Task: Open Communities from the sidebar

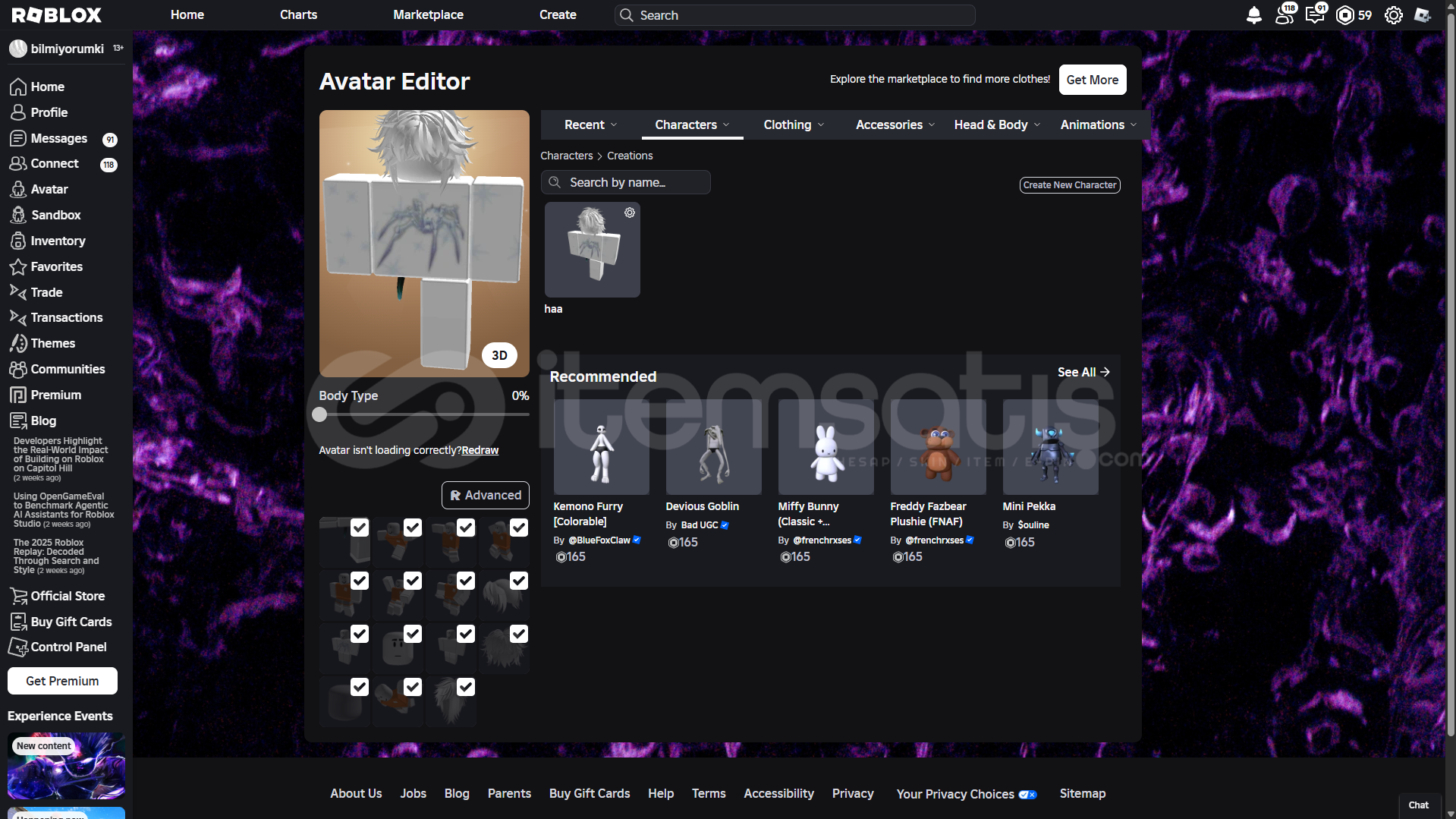Action: 68,369
